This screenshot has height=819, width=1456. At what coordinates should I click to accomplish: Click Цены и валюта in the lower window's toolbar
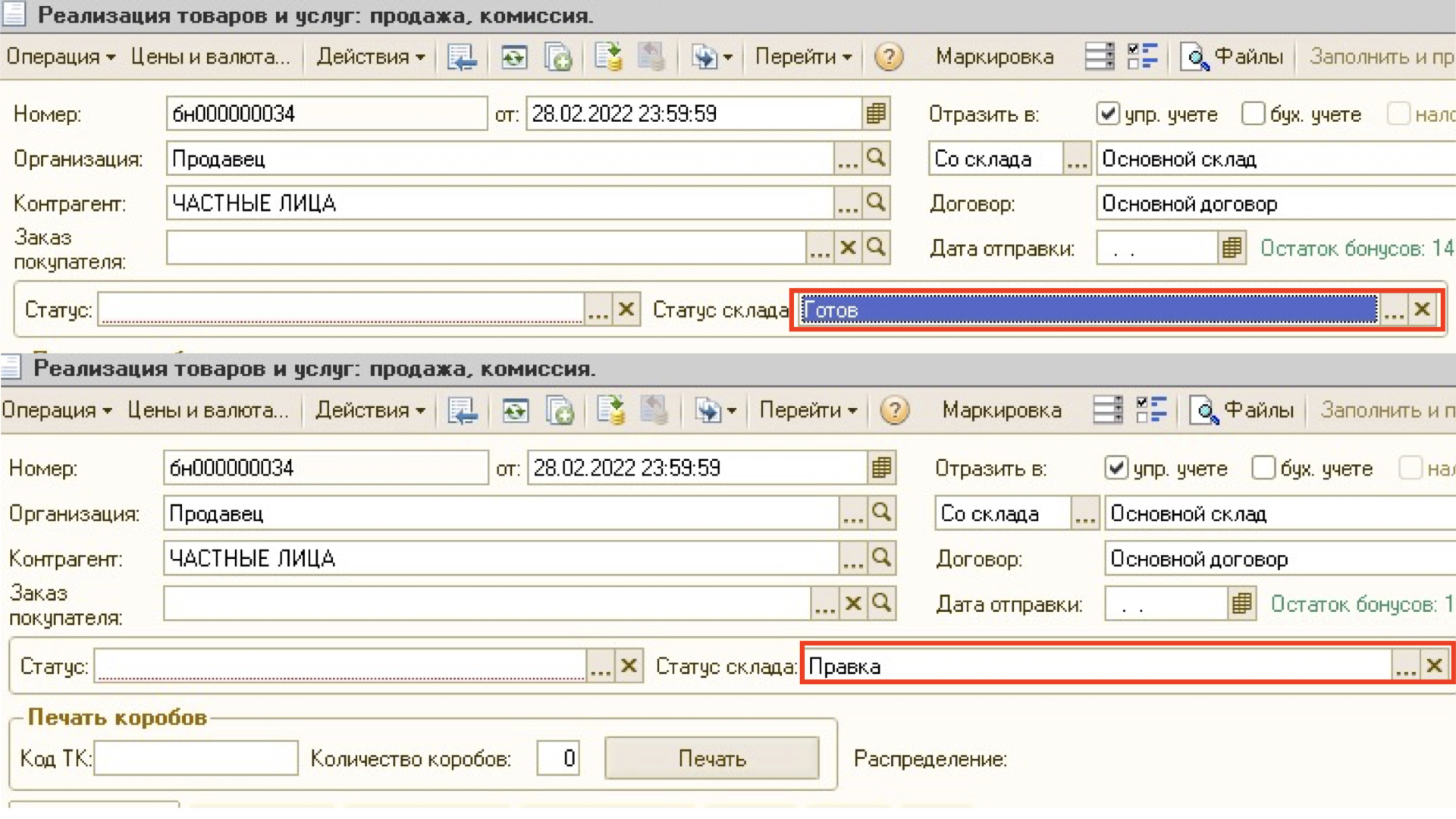click(x=208, y=410)
